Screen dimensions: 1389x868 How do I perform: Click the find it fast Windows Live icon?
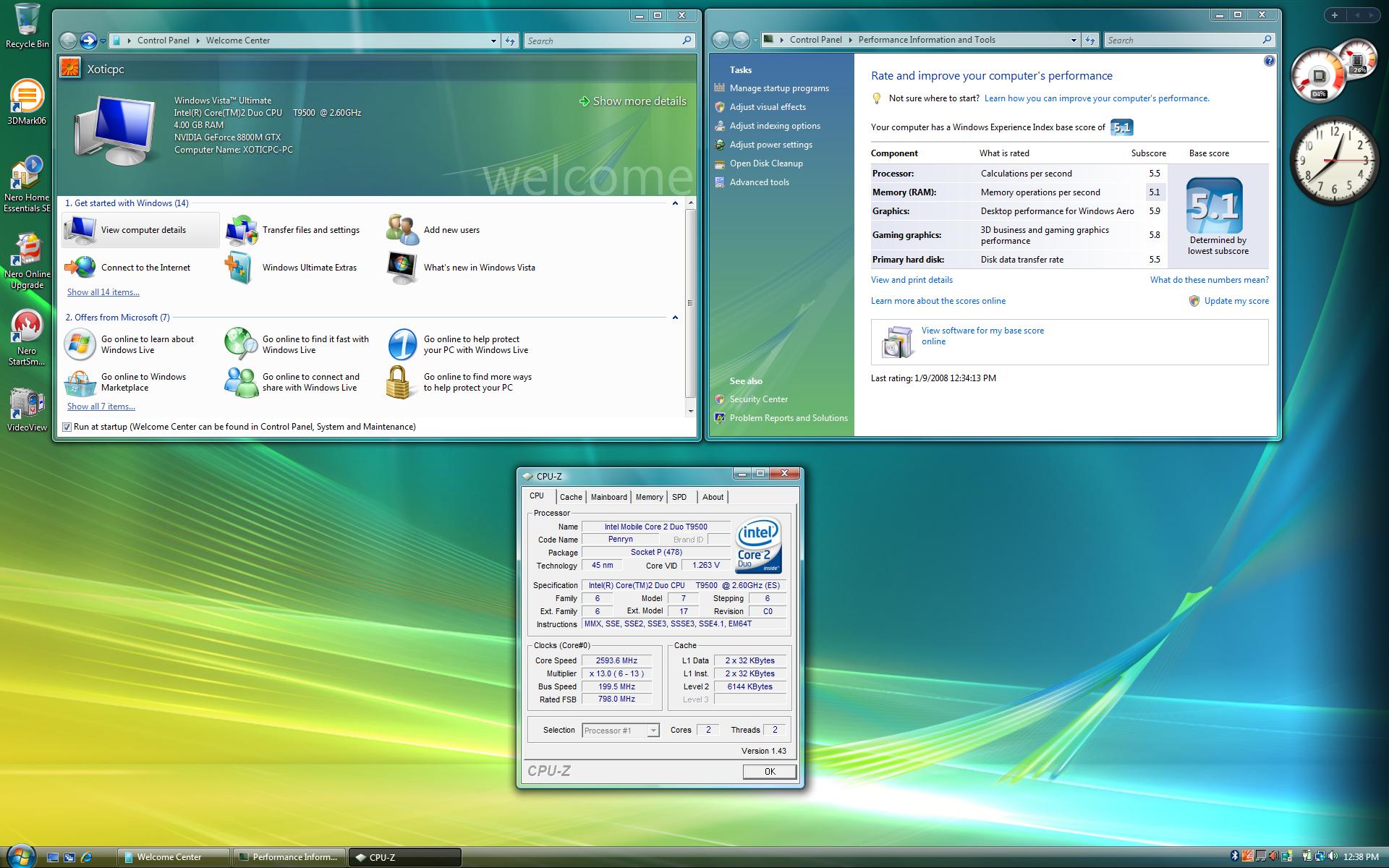(x=241, y=344)
